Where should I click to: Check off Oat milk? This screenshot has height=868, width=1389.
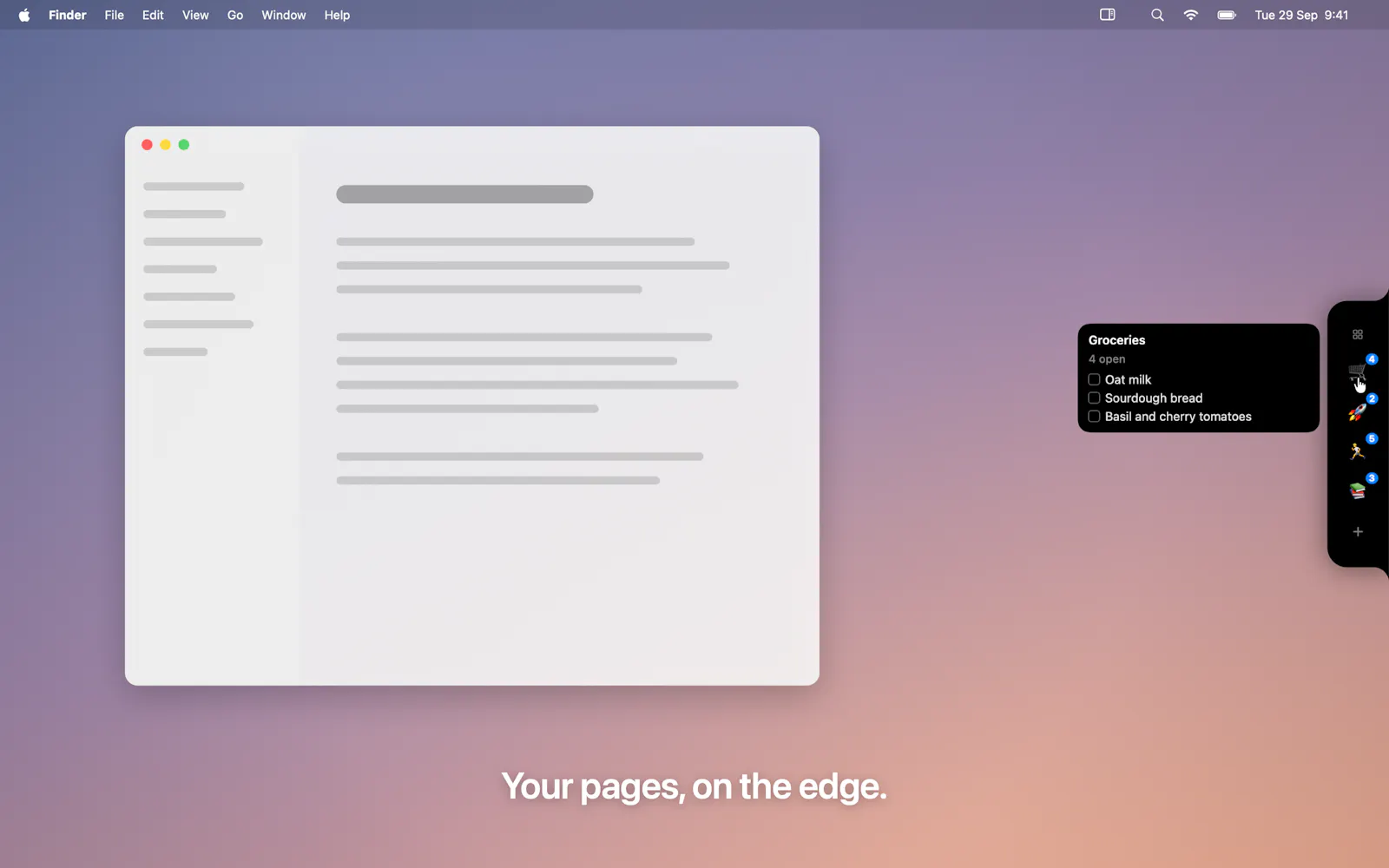click(x=1094, y=379)
